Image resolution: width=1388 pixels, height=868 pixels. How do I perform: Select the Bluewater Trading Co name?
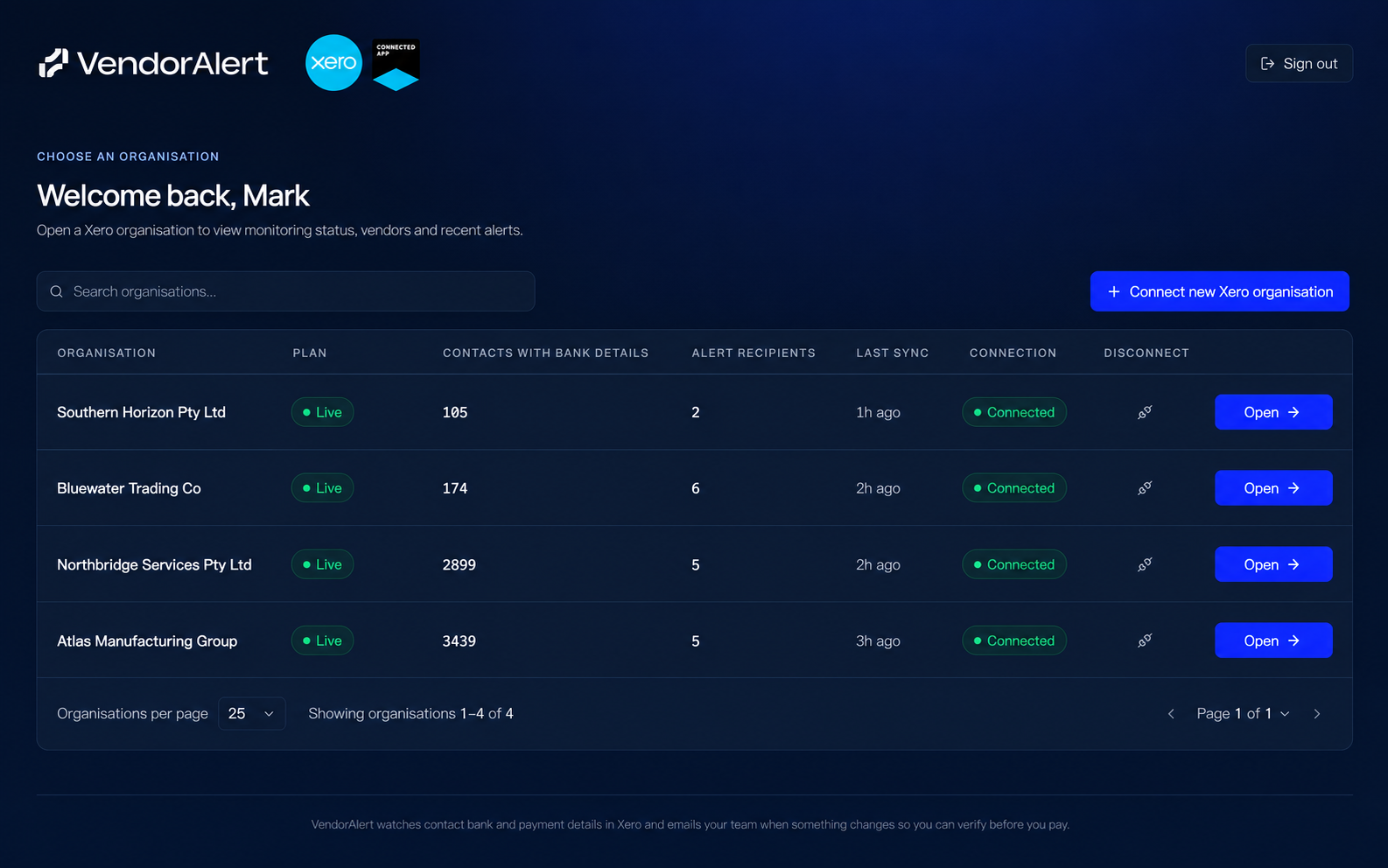click(x=130, y=488)
